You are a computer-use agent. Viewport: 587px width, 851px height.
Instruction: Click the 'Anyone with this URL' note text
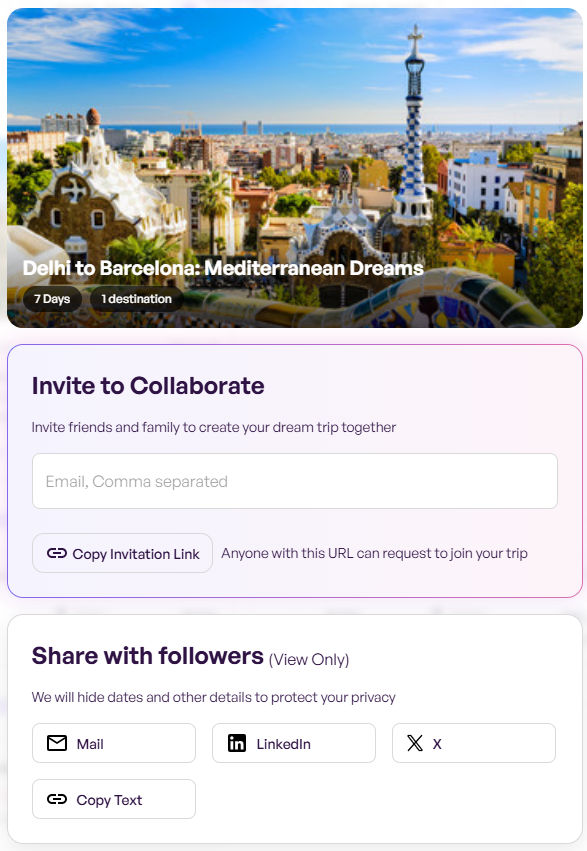coord(374,553)
